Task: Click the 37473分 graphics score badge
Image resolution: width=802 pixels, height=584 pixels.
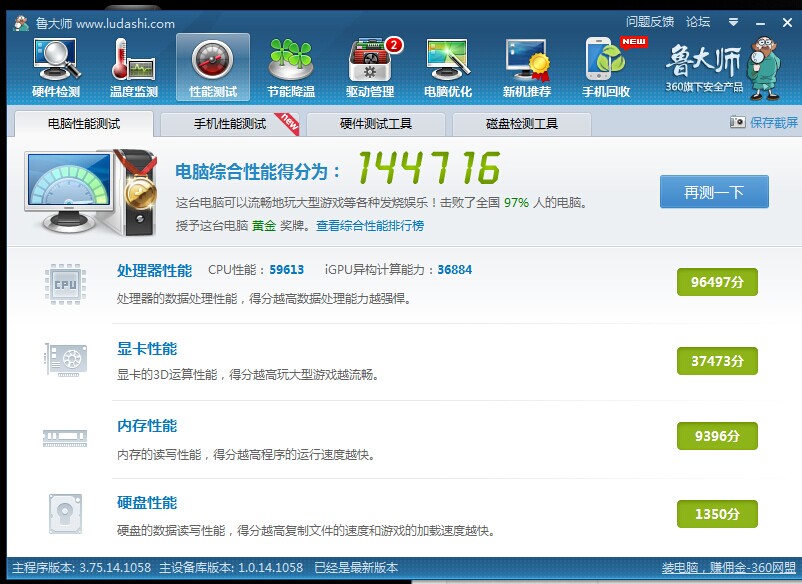Action: point(717,361)
